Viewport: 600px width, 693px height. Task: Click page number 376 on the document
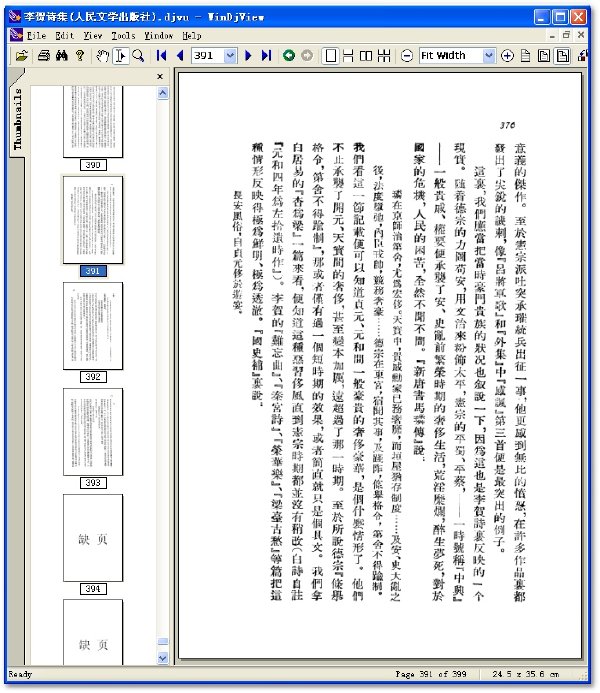(507, 125)
